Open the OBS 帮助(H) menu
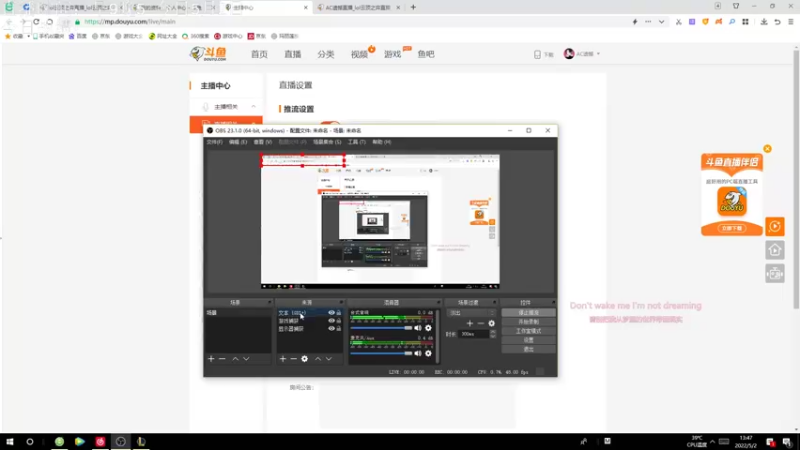Image resolution: width=800 pixels, height=450 pixels. pos(382,142)
